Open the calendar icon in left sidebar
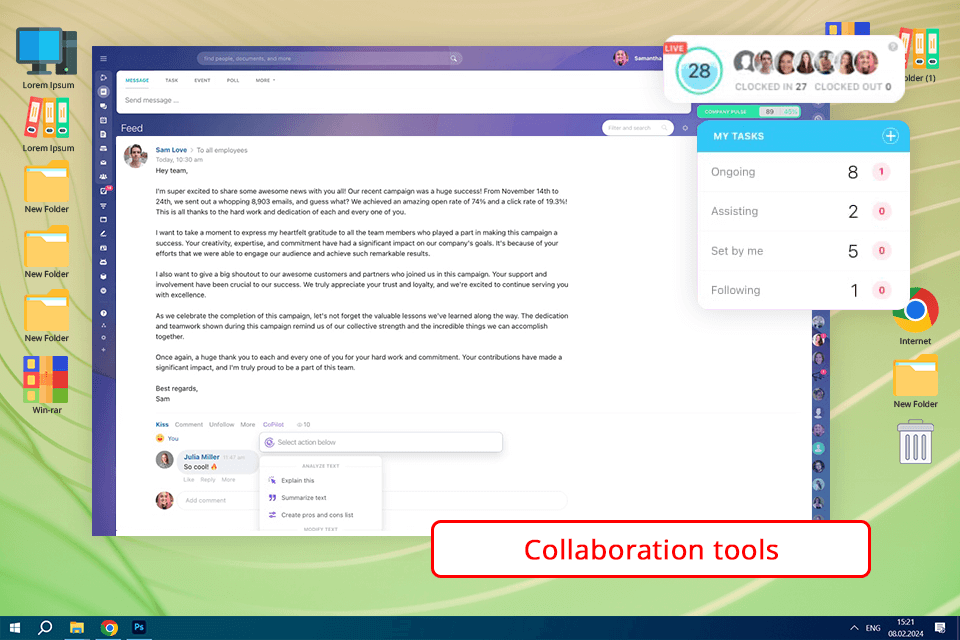960x640 pixels. [x=103, y=120]
